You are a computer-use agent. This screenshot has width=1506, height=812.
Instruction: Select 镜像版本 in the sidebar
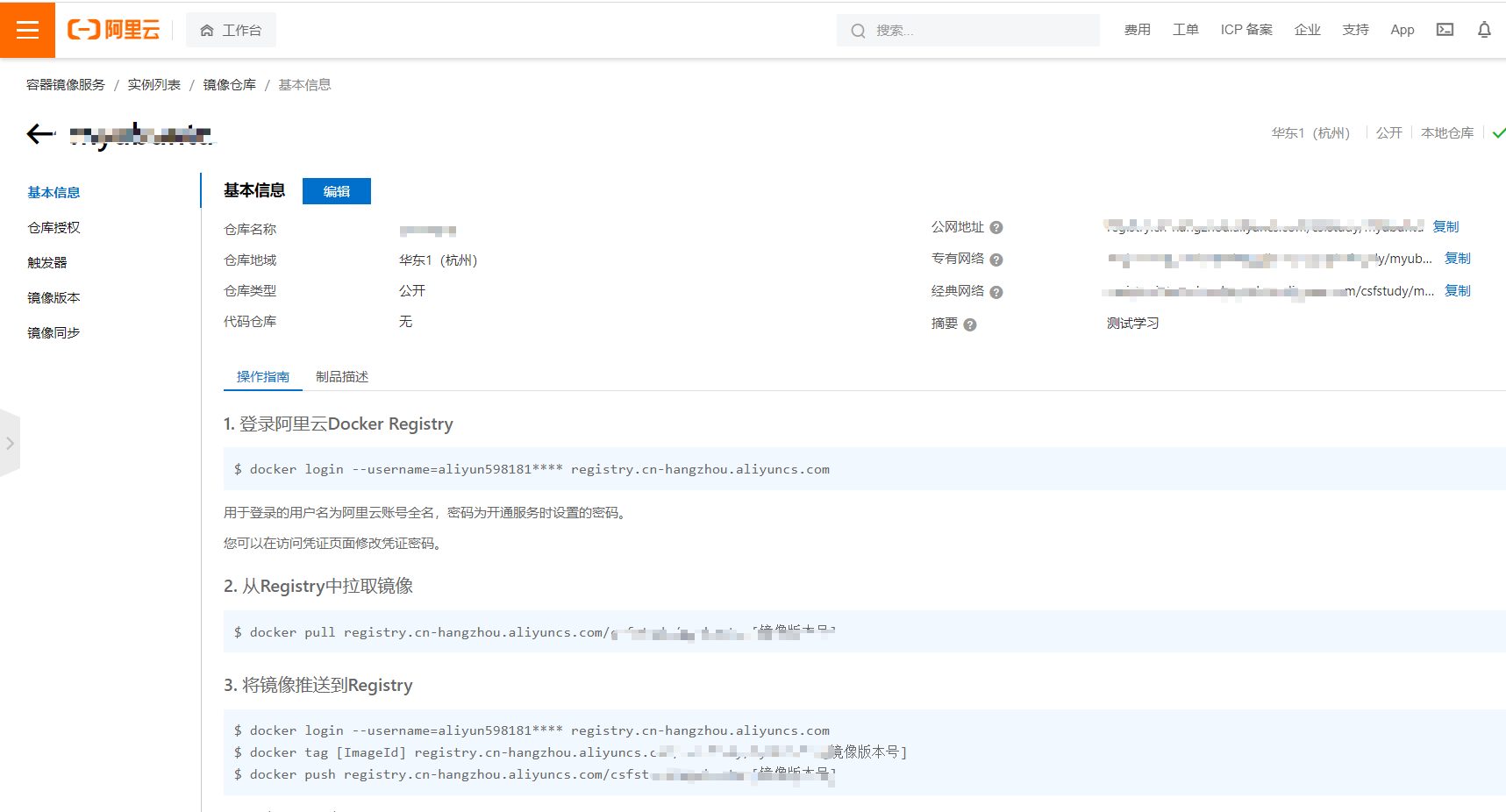(x=54, y=298)
